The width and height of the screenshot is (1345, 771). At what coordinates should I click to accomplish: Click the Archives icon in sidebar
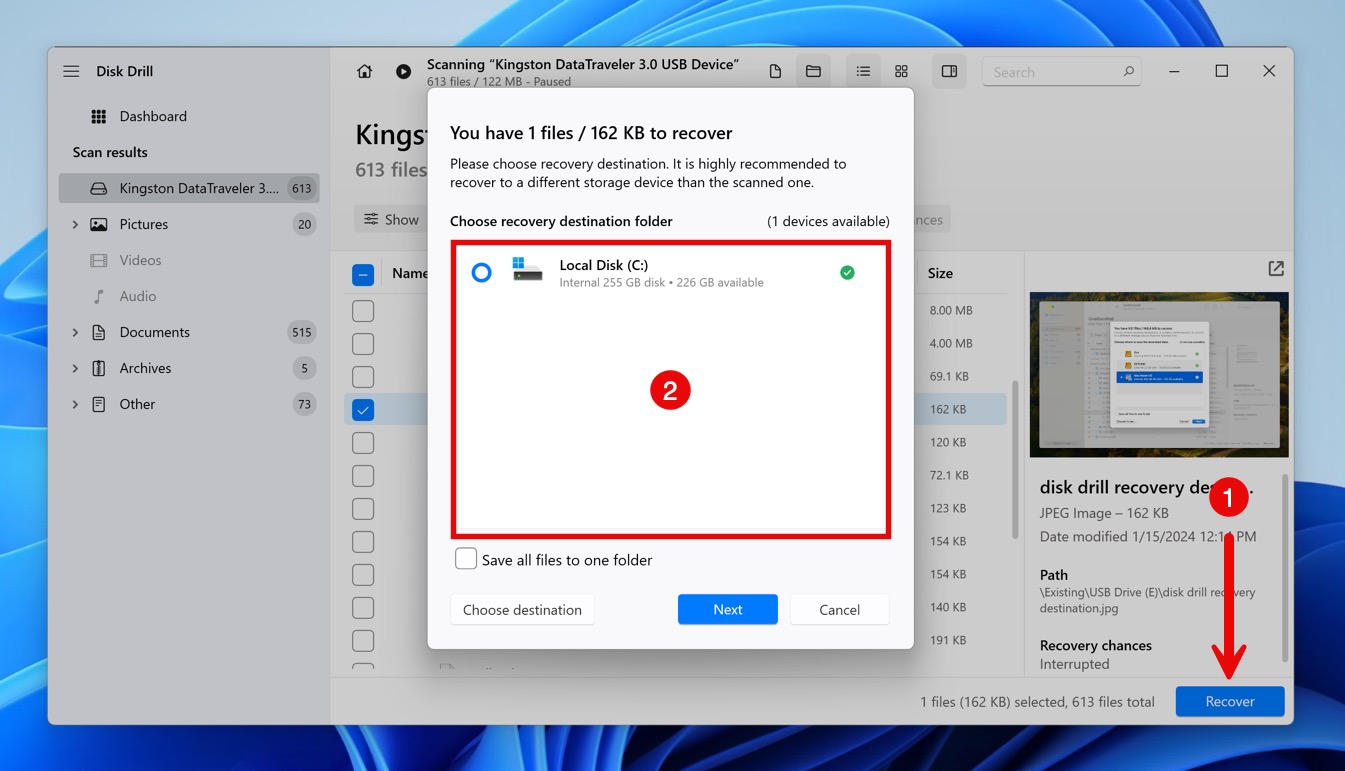[98, 368]
